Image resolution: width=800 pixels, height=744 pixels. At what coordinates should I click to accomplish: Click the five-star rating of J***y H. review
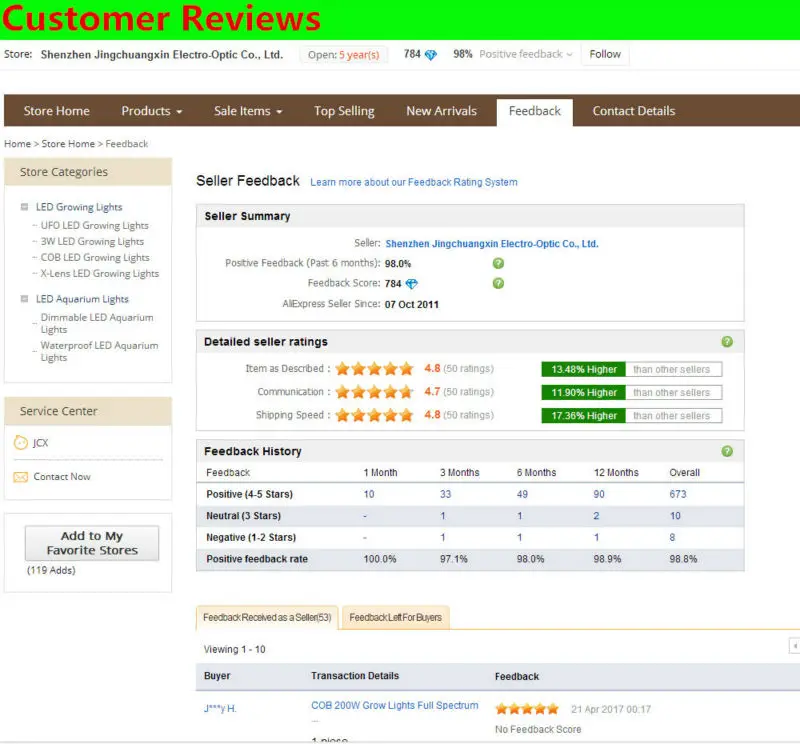[x=527, y=709]
